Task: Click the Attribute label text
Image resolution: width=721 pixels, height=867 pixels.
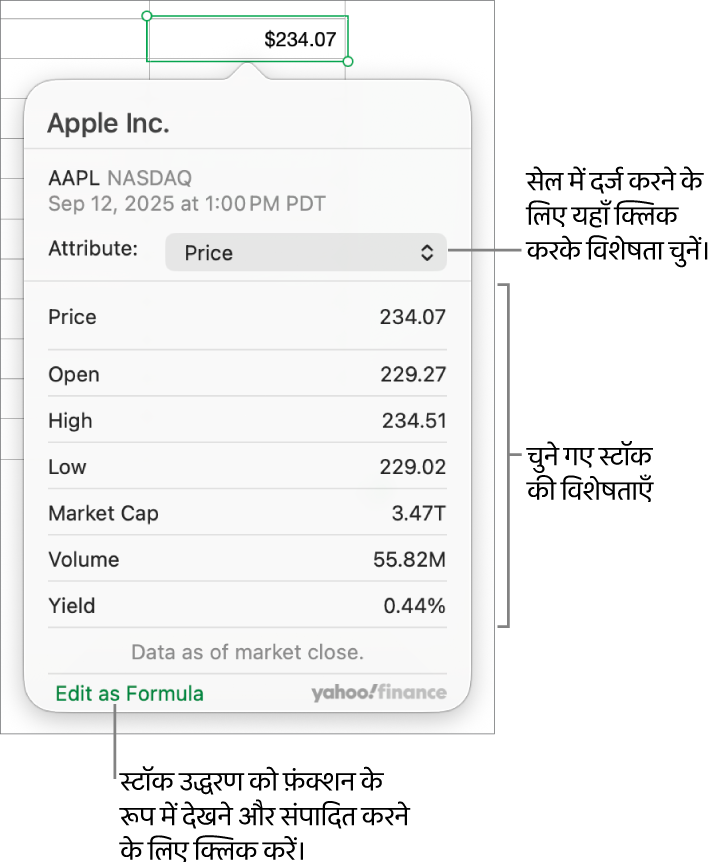Action: point(93,248)
